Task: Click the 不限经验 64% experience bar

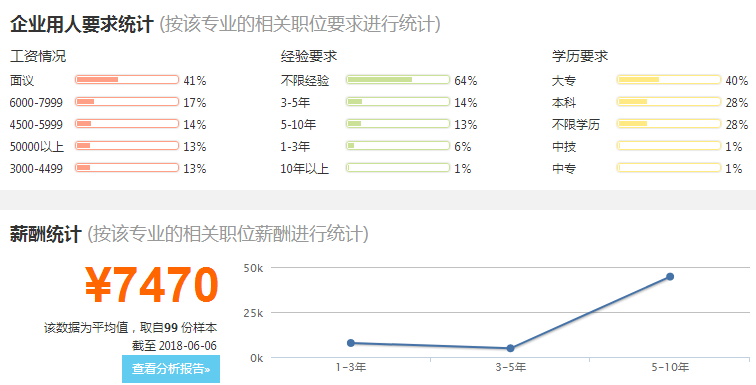Action: click(398, 80)
